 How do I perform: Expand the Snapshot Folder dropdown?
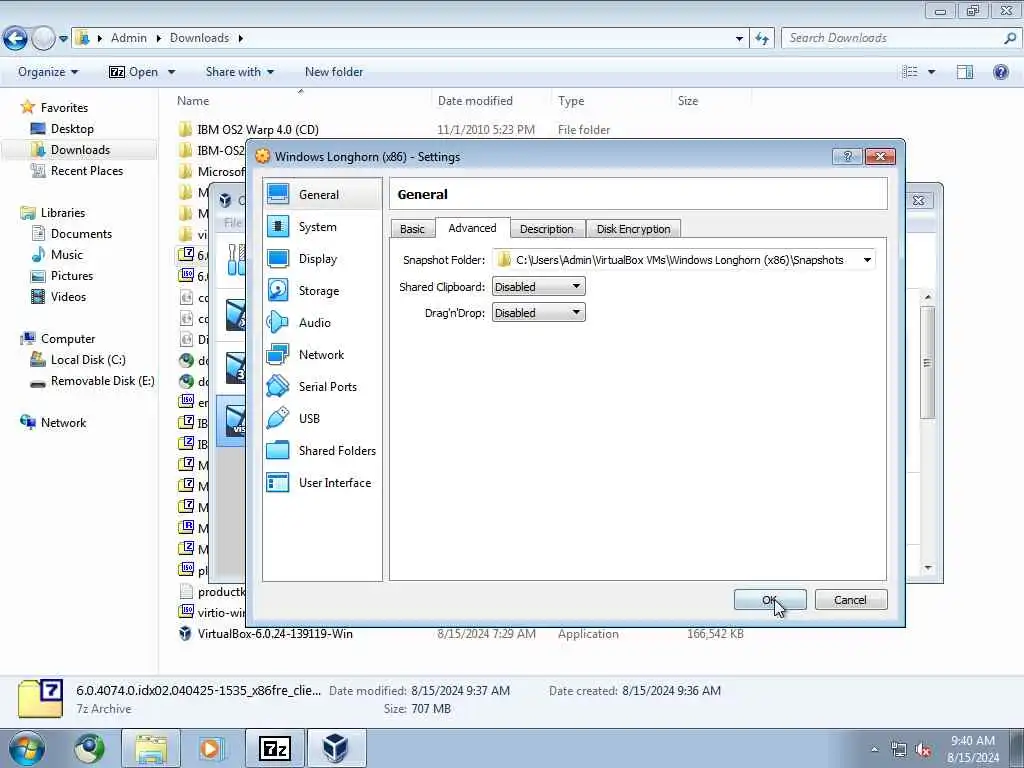(867, 260)
